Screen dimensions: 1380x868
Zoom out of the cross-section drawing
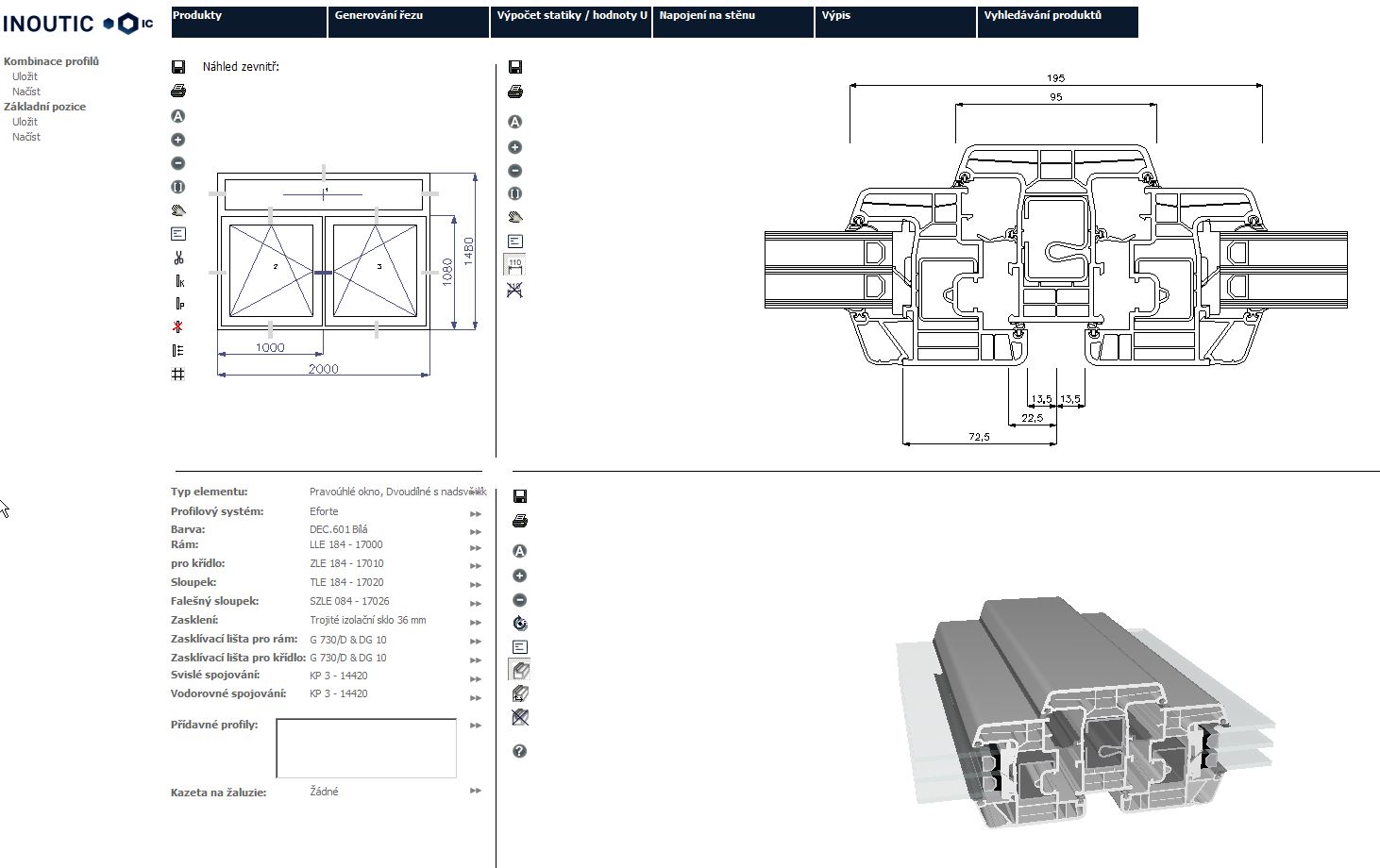pos(515,171)
